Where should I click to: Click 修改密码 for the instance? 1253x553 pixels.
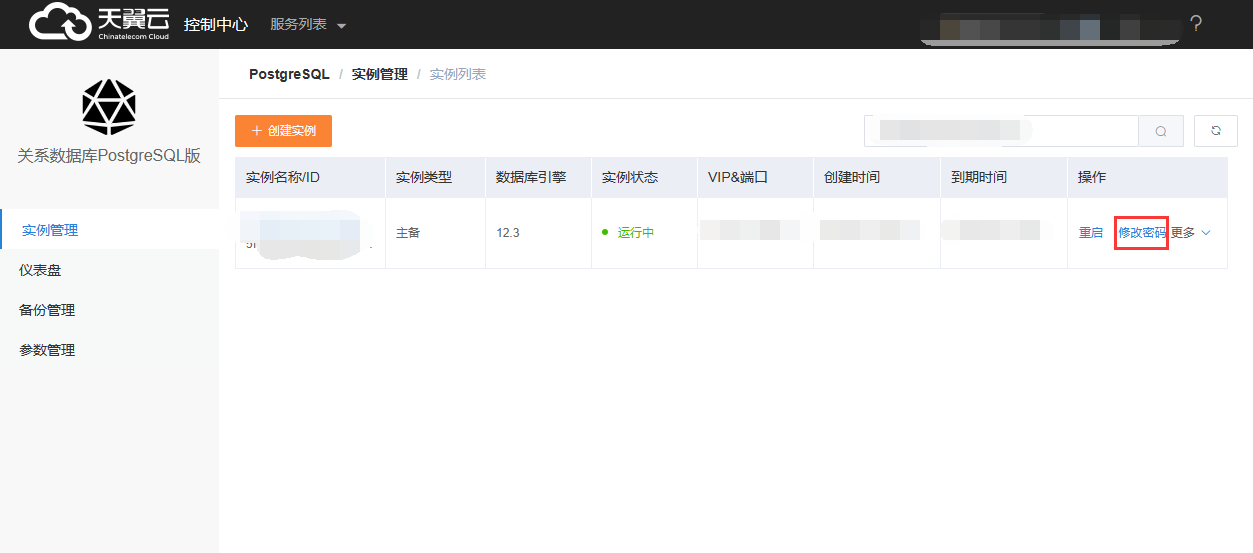click(x=1142, y=232)
